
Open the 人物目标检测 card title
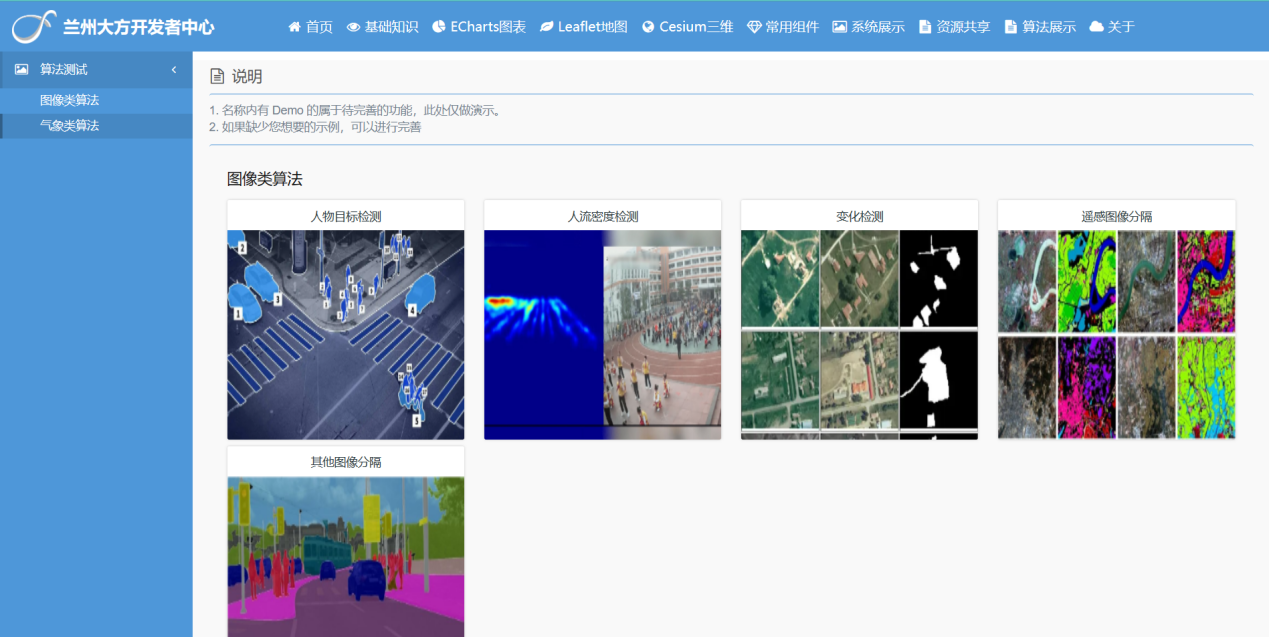[346, 216]
